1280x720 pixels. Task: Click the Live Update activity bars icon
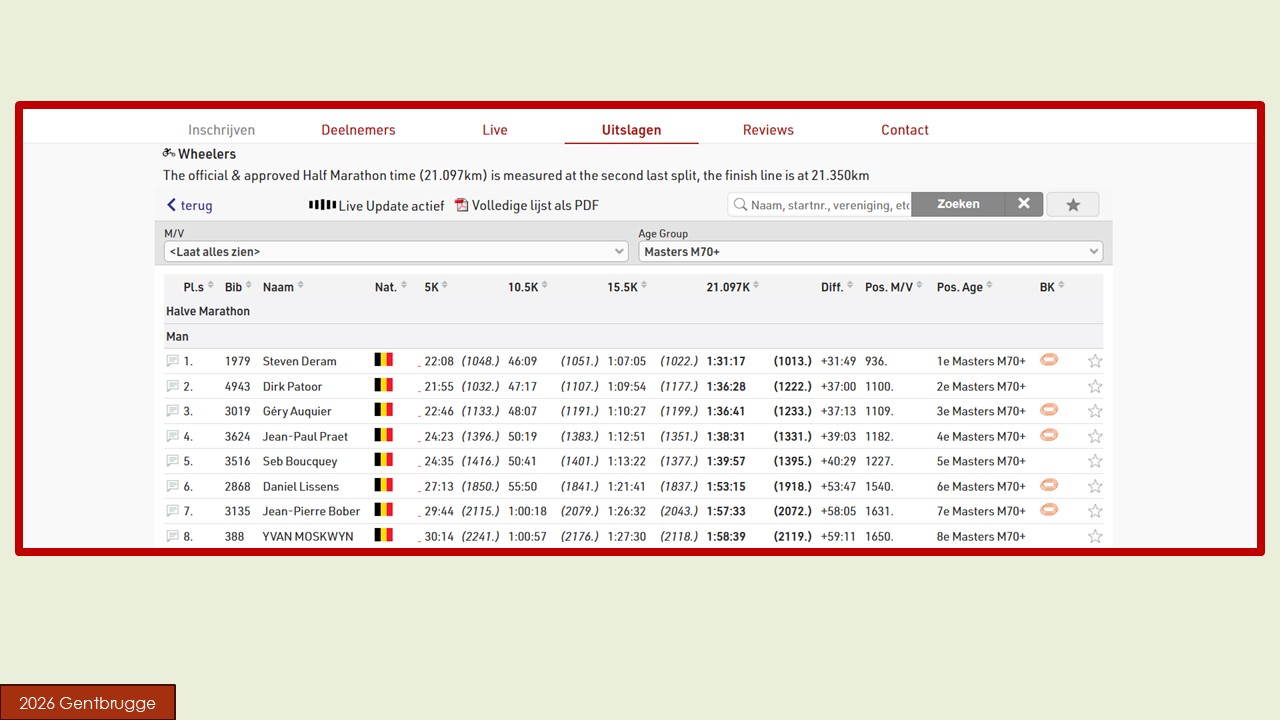tap(322, 205)
